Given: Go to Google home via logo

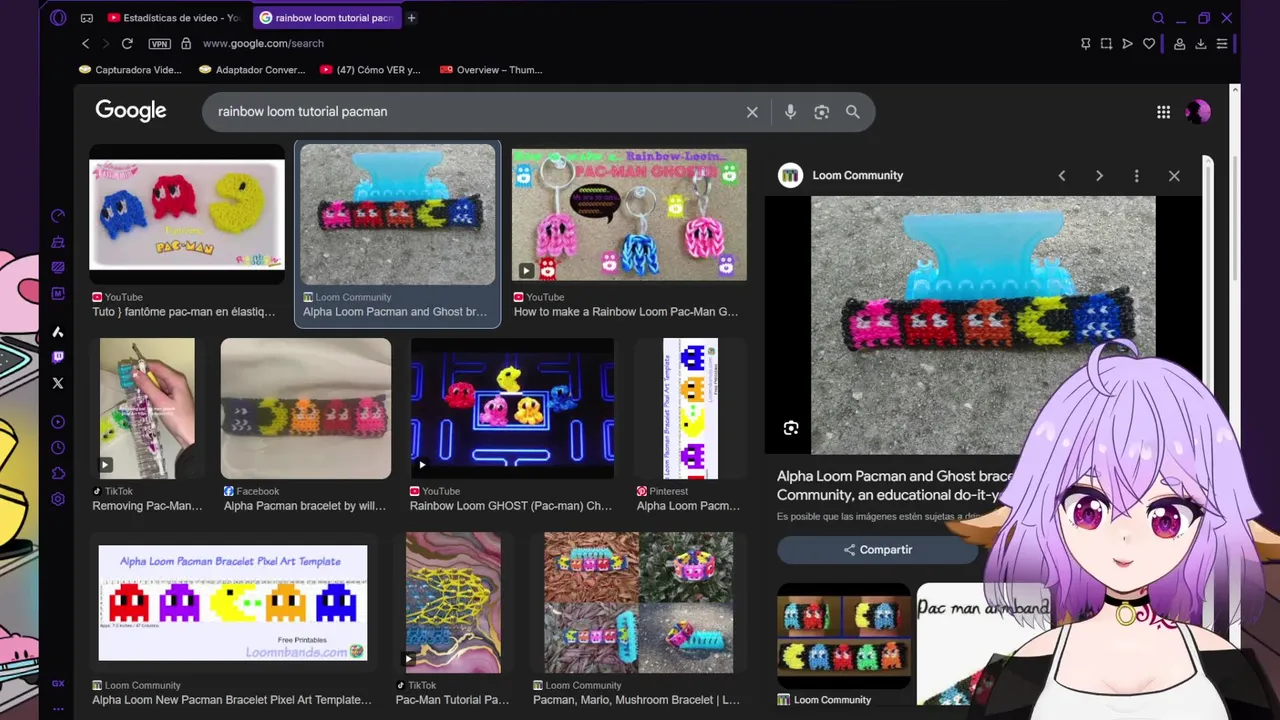Looking at the screenshot, I should pyautogui.click(x=131, y=111).
